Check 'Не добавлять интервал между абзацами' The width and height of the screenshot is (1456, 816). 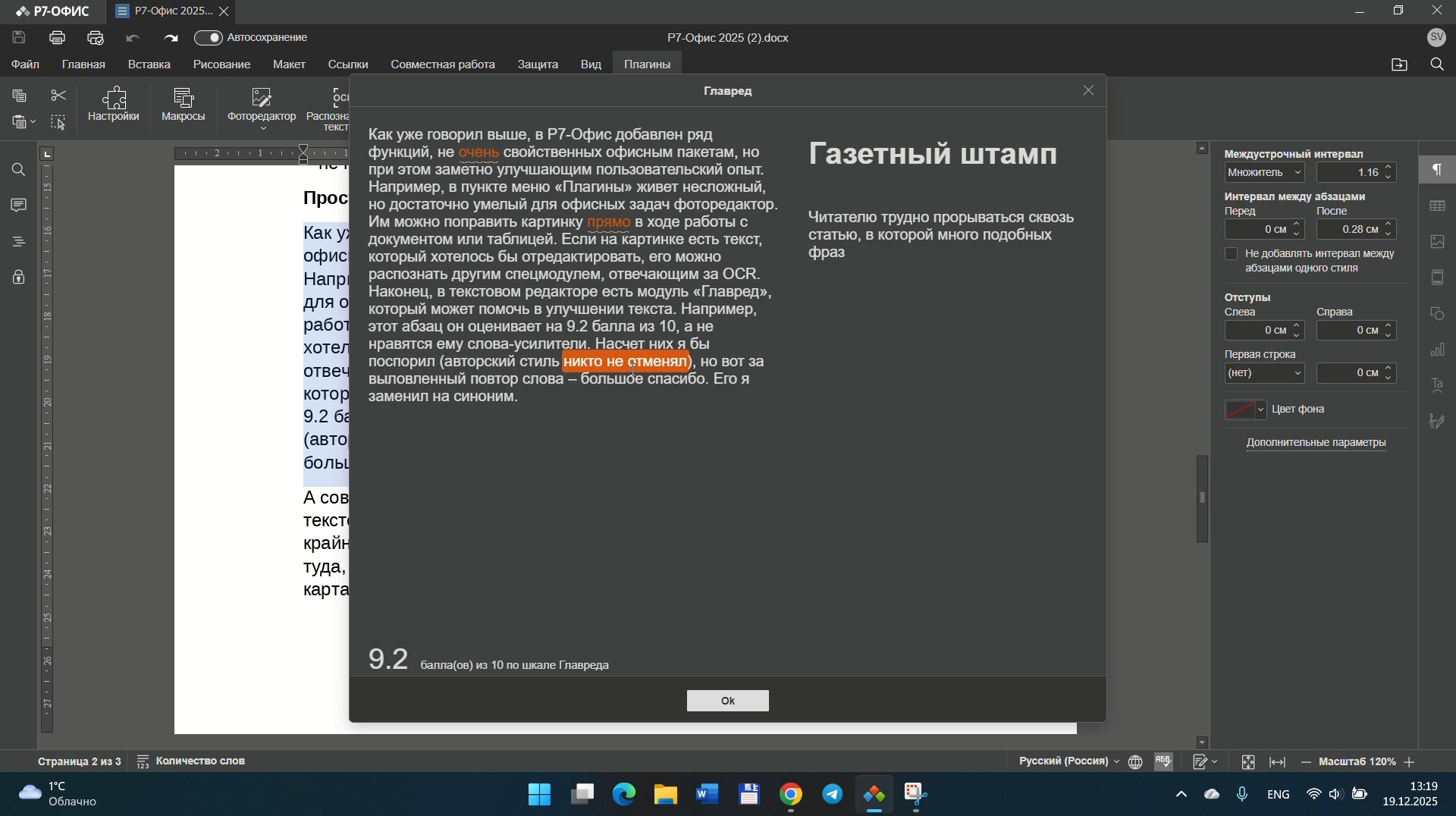(1232, 255)
